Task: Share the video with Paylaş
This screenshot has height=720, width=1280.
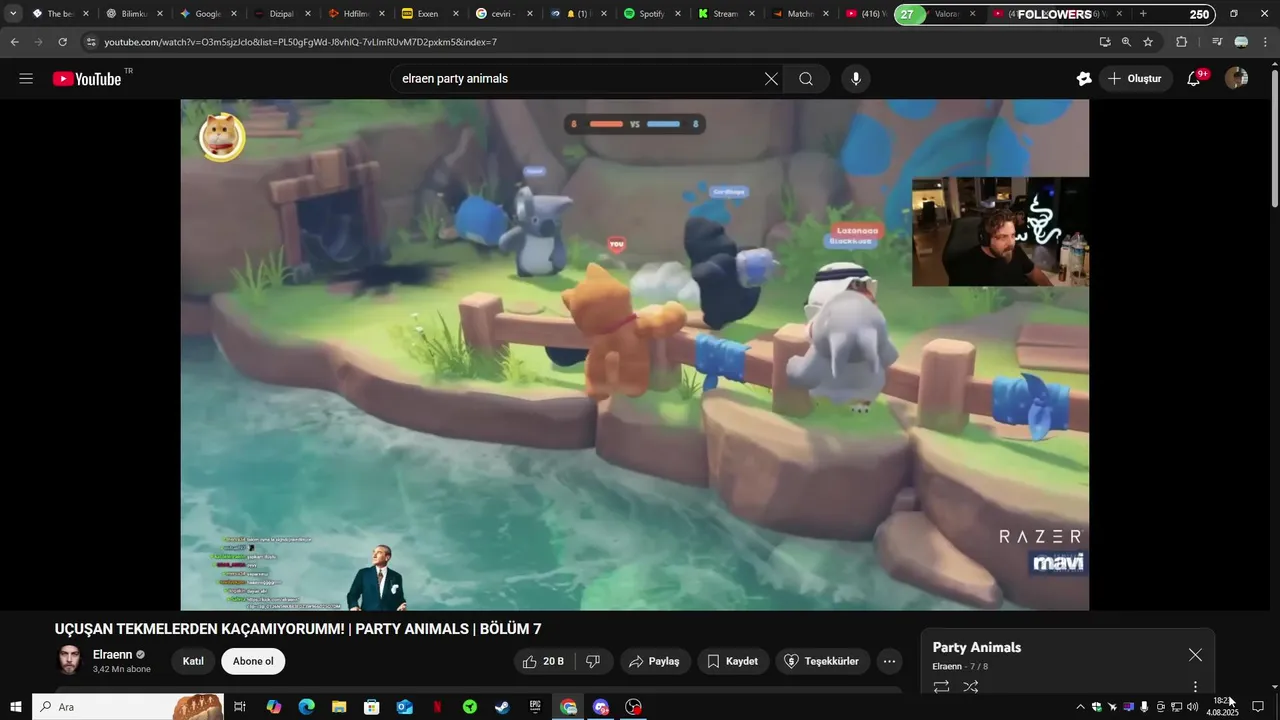Action: pos(654,661)
